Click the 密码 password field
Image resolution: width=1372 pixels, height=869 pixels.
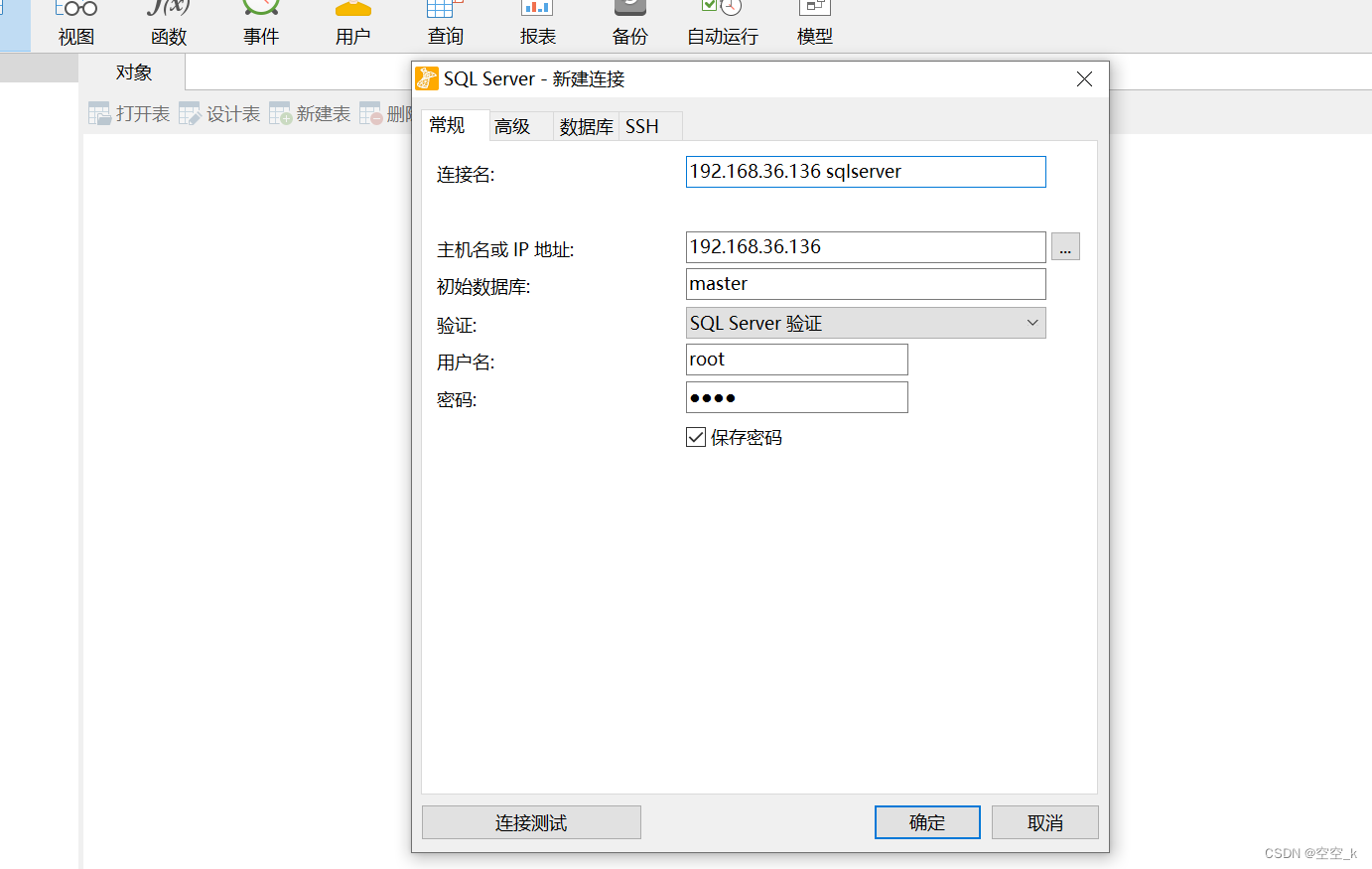(x=797, y=397)
